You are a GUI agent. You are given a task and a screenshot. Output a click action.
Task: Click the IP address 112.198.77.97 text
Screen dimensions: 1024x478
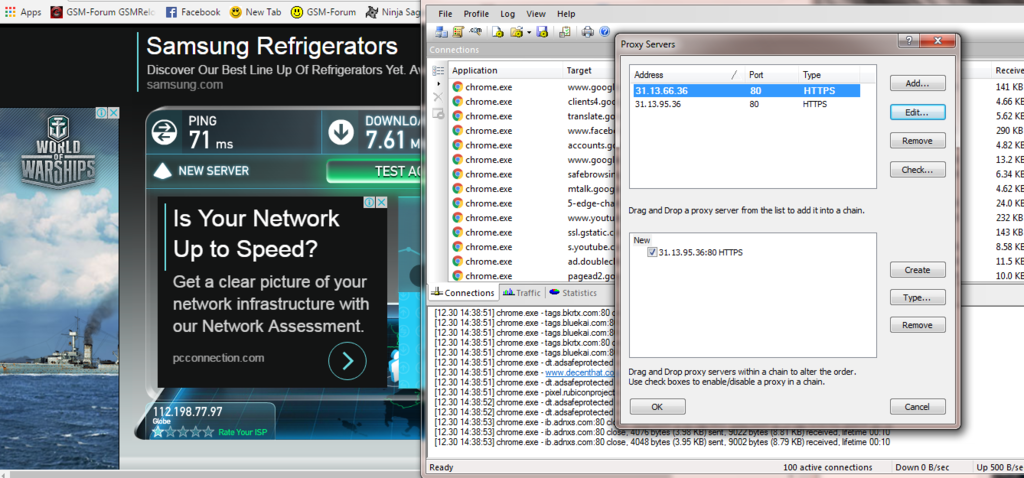coord(188,412)
